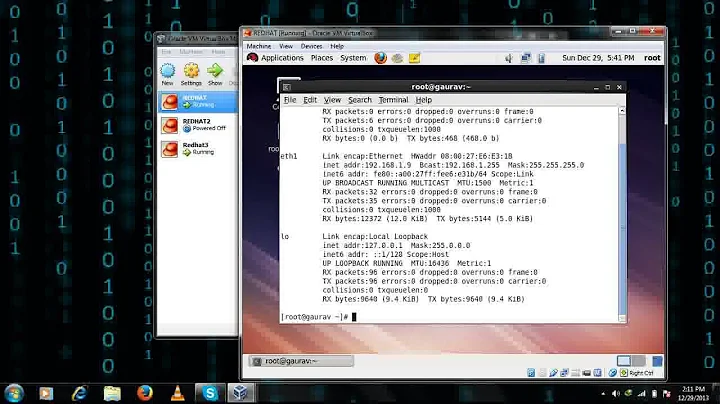Click the VirtualBox USB status icon
This screenshot has height=404, width=720.
pos(553,373)
